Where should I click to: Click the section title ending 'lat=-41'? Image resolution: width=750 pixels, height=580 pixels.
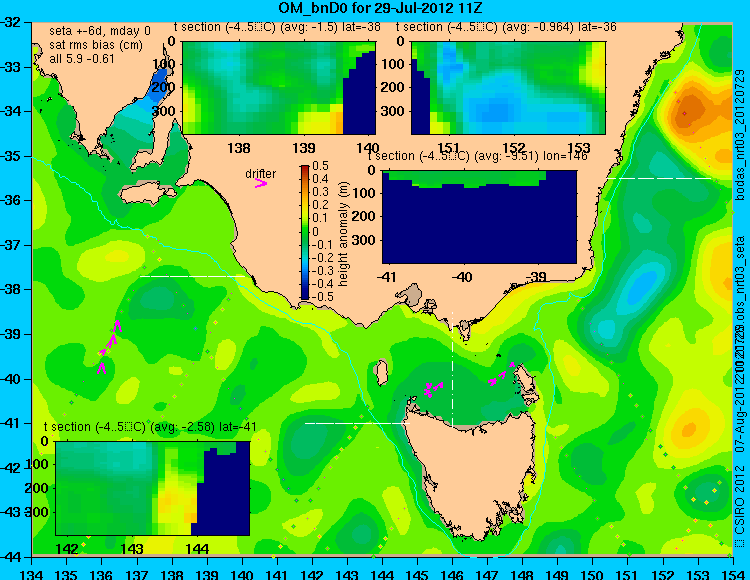pyautogui.click(x=150, y=427)
